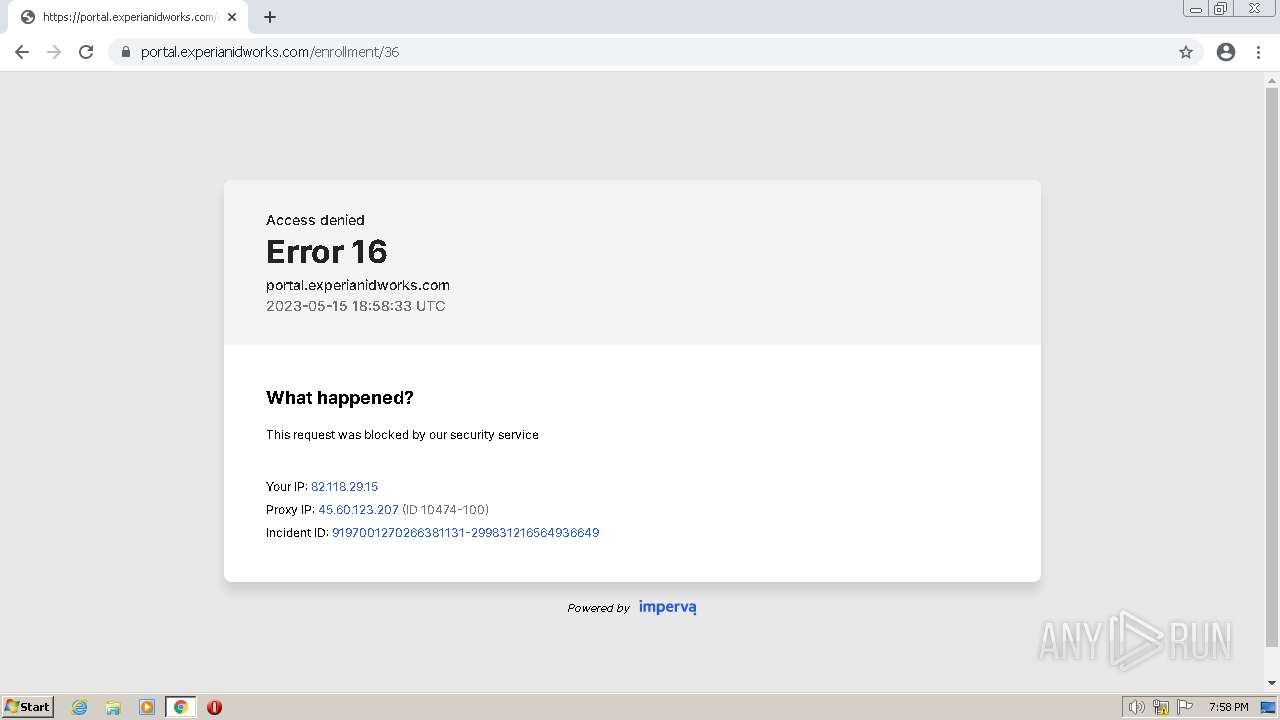Launch Internet Explorer from the taskbar
The height and width of the screenshot is (720, 1280).
point(80,707)
